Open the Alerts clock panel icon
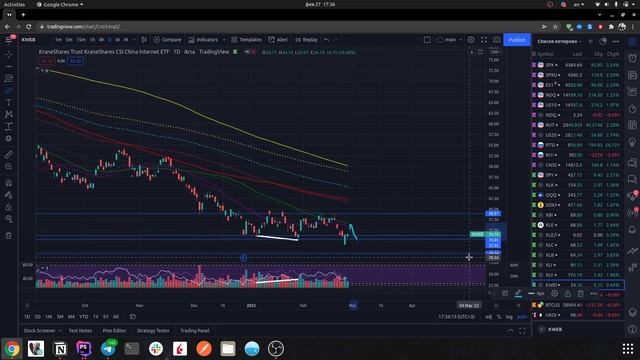Image resolution: width=640 pixels, height=360 pixels. click(x=632, y=58)
